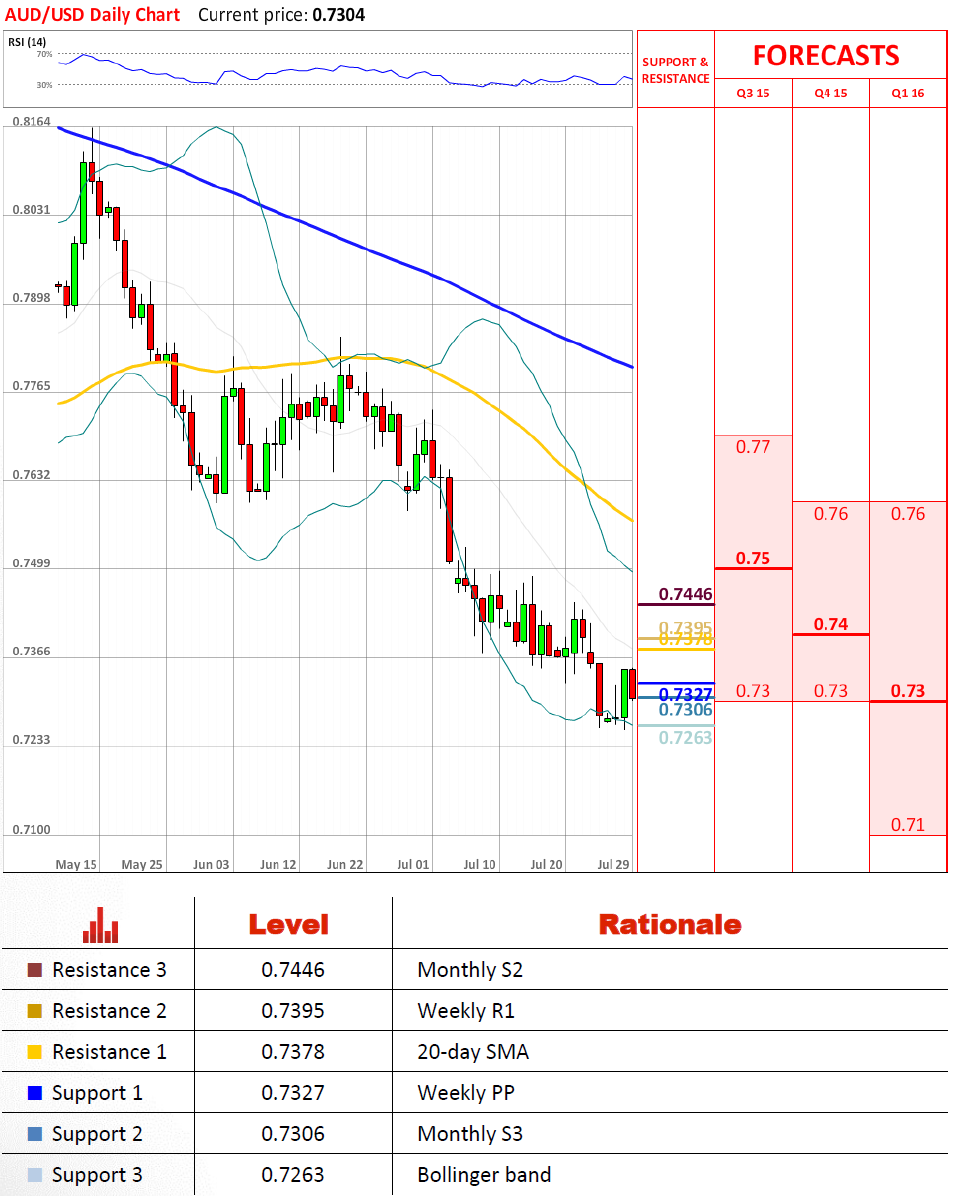Click the bold 0.75 forecast in Q3 15
This screenshot has width=961, height=1196.
753,558
